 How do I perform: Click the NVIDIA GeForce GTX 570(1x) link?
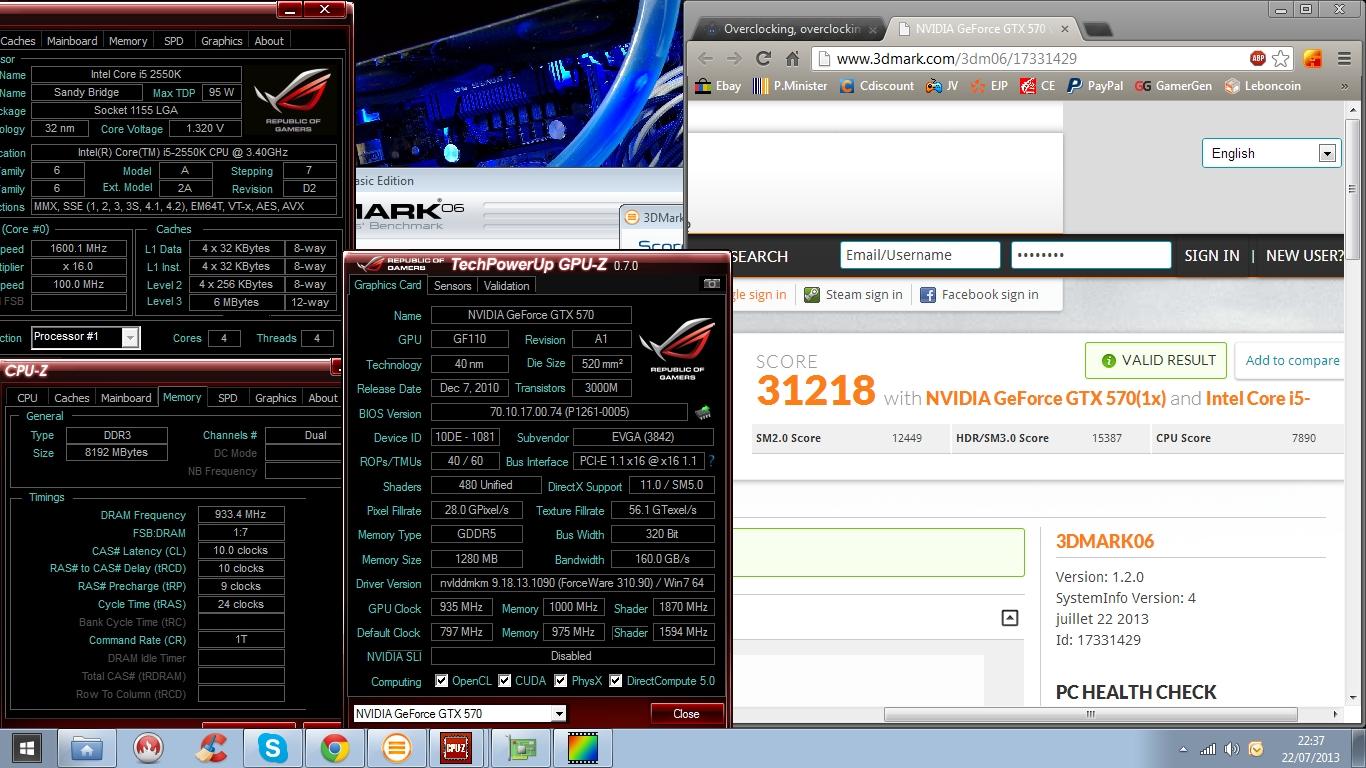1045,398
